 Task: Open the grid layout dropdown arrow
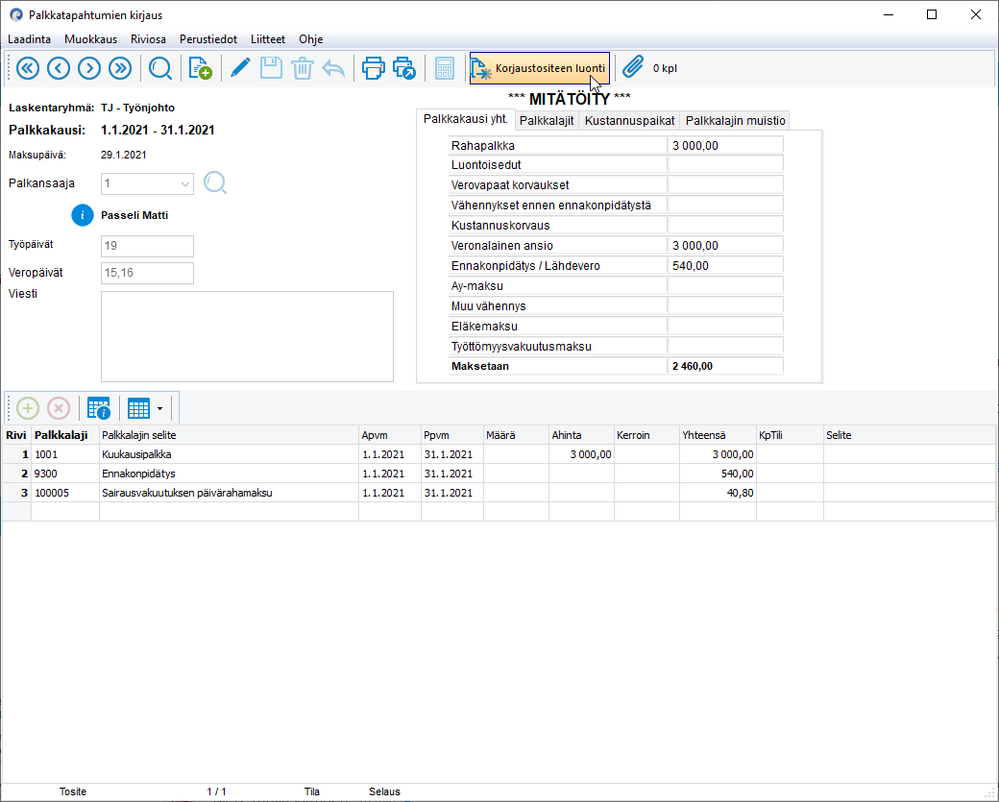click(x=160, y=408)
